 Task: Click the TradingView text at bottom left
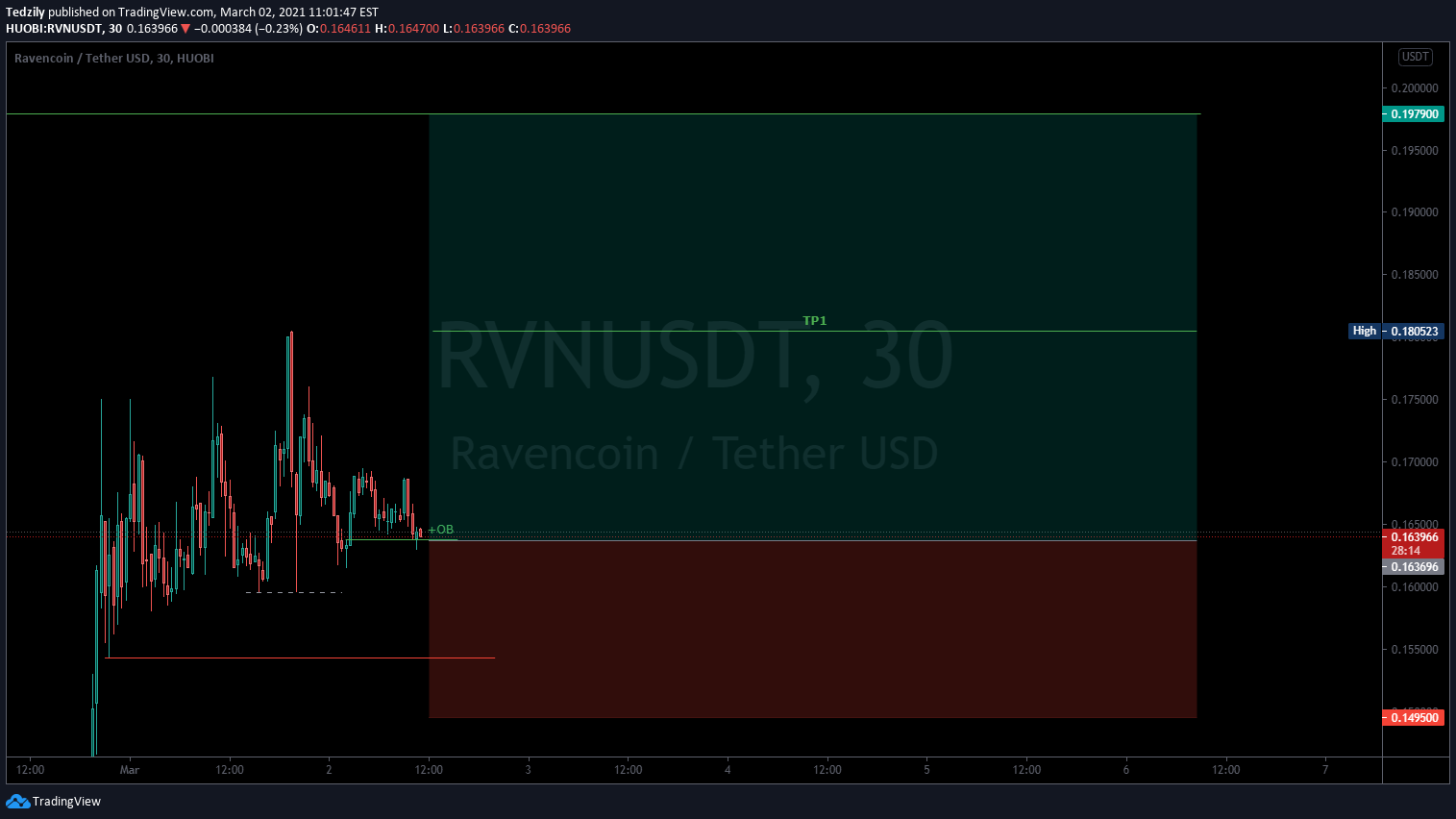[66, 802]
